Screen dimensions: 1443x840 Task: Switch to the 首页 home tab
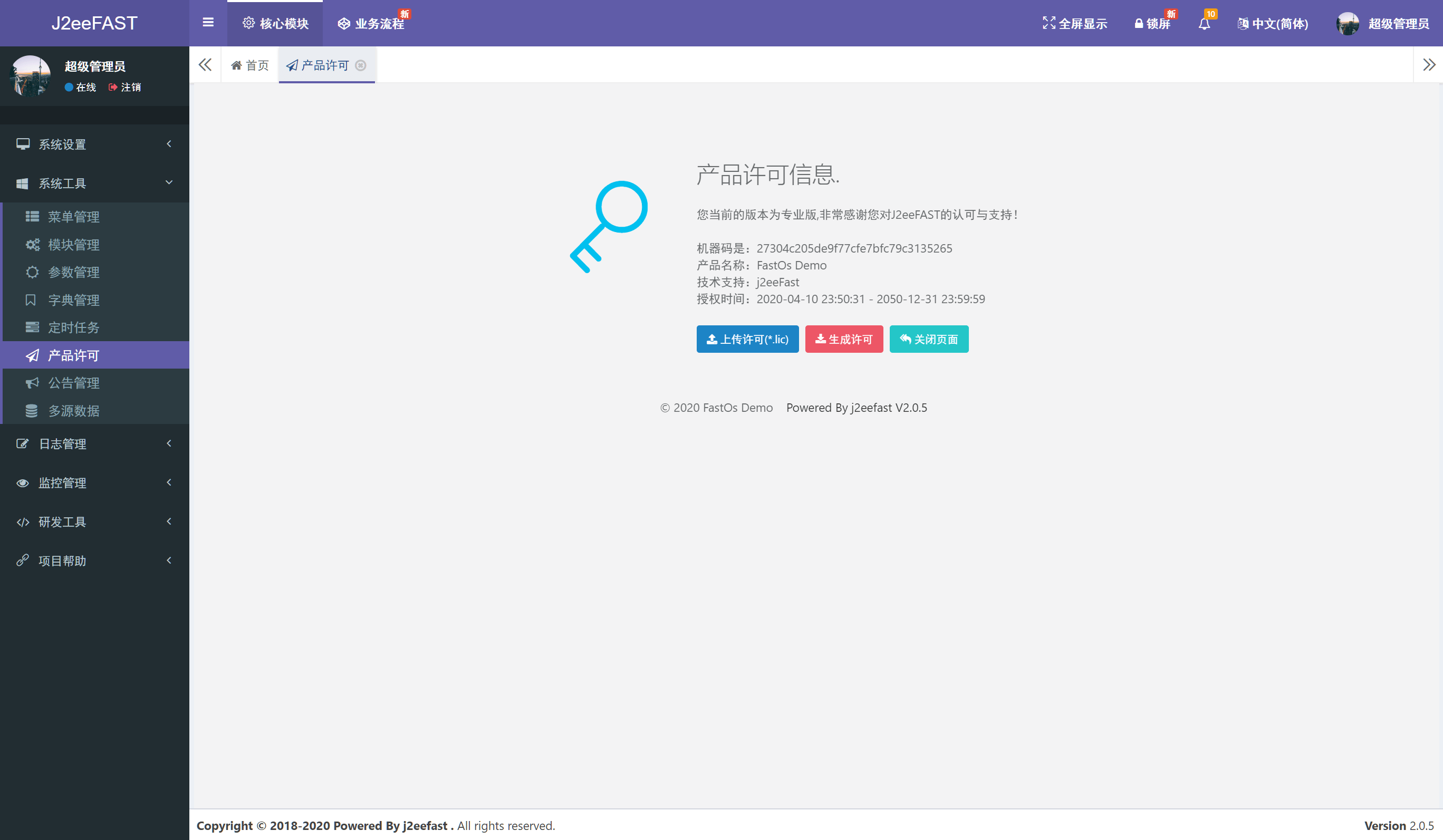[249, 65]
